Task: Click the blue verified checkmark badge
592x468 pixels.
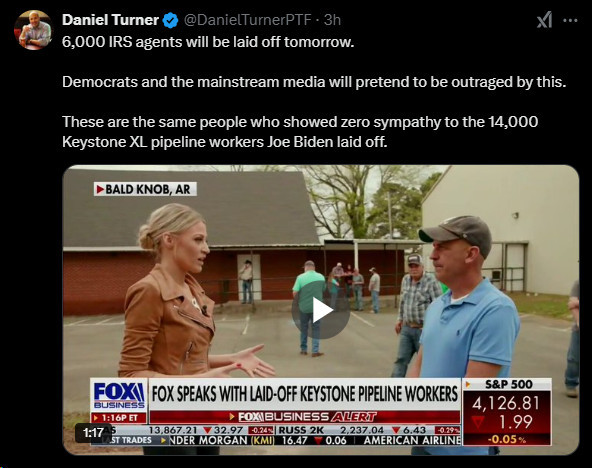Action: (x=170, y=20)
